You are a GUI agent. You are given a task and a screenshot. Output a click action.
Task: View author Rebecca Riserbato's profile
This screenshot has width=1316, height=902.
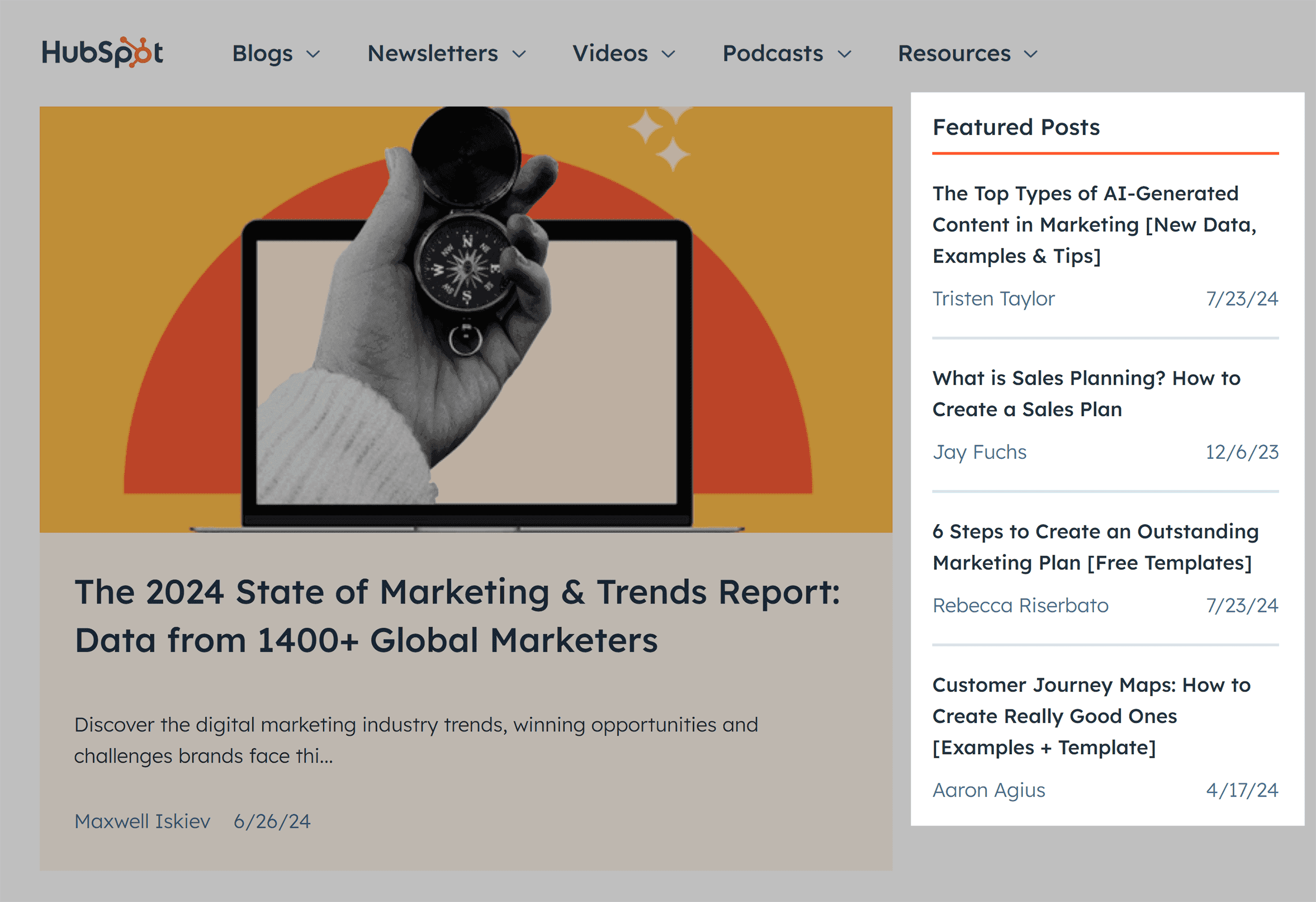click(x=1020, y=605)
